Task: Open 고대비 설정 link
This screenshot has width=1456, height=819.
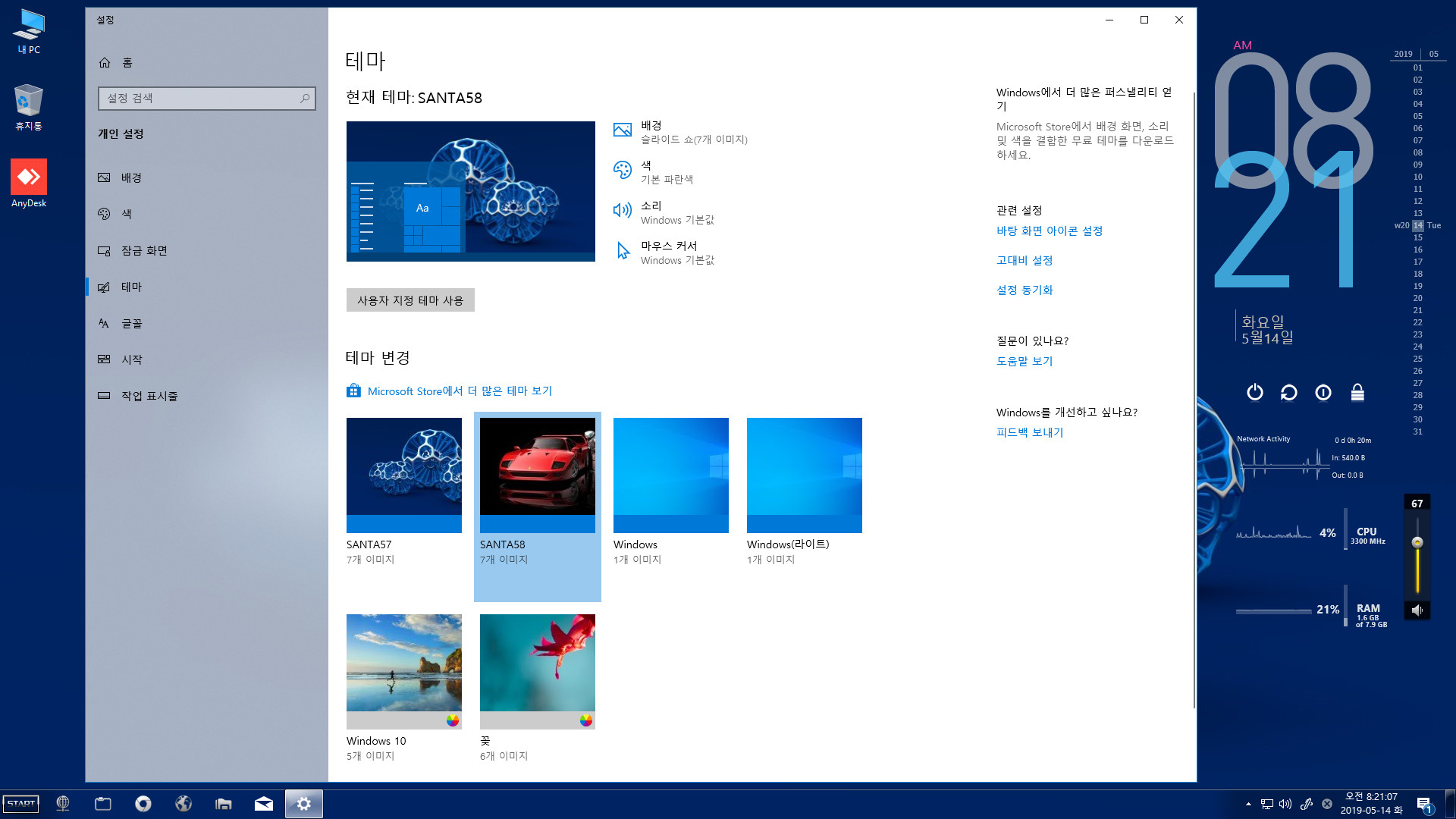Action: (x=1025, y=261)
